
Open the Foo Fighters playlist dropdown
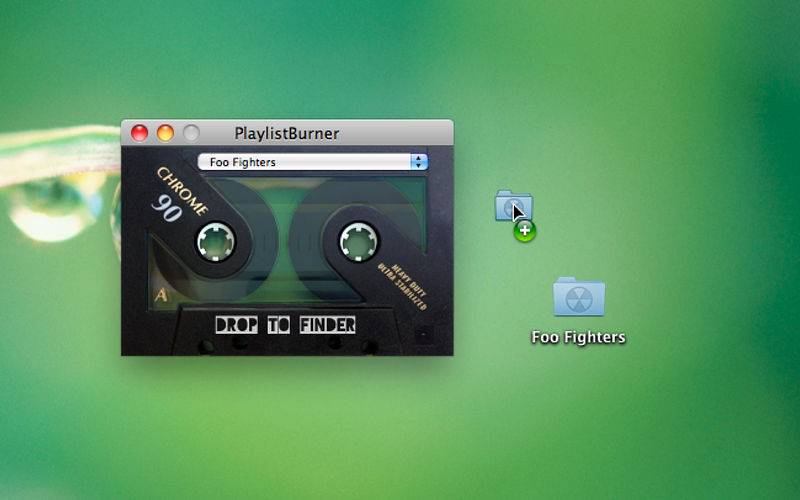coord(312,162)
